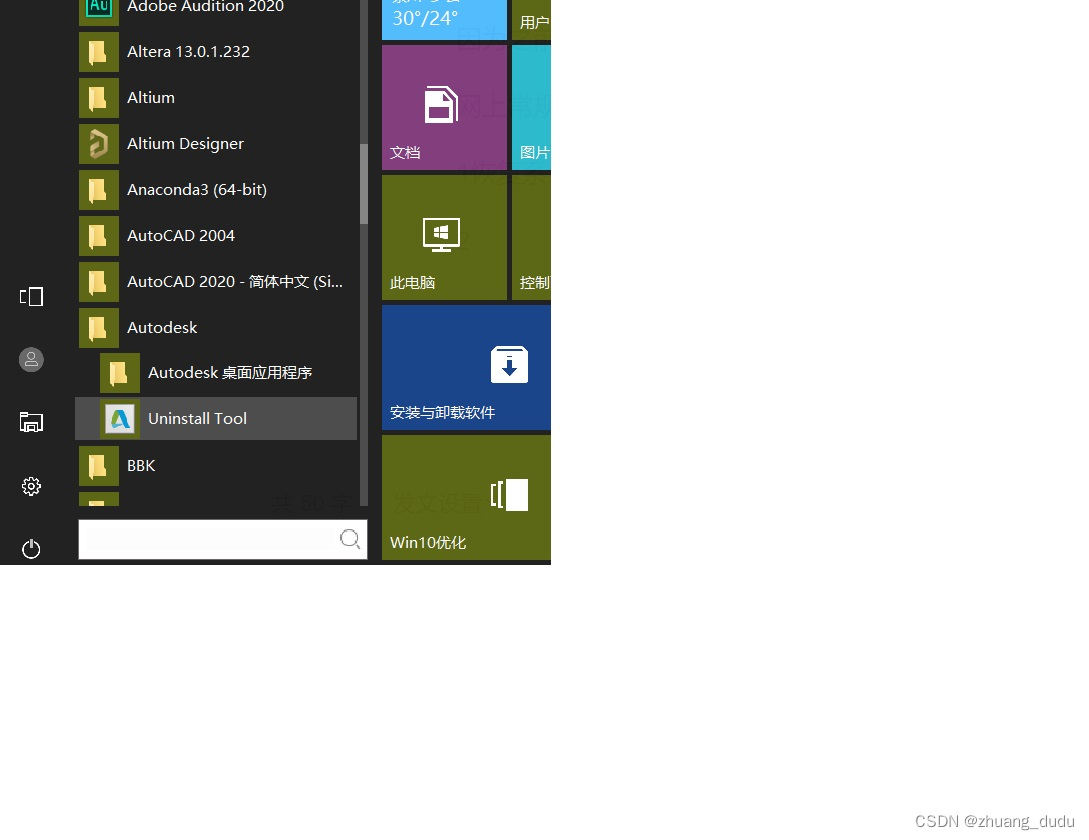
Task: Open the weather tile showing 30°/24°
Action: point(444,19)
